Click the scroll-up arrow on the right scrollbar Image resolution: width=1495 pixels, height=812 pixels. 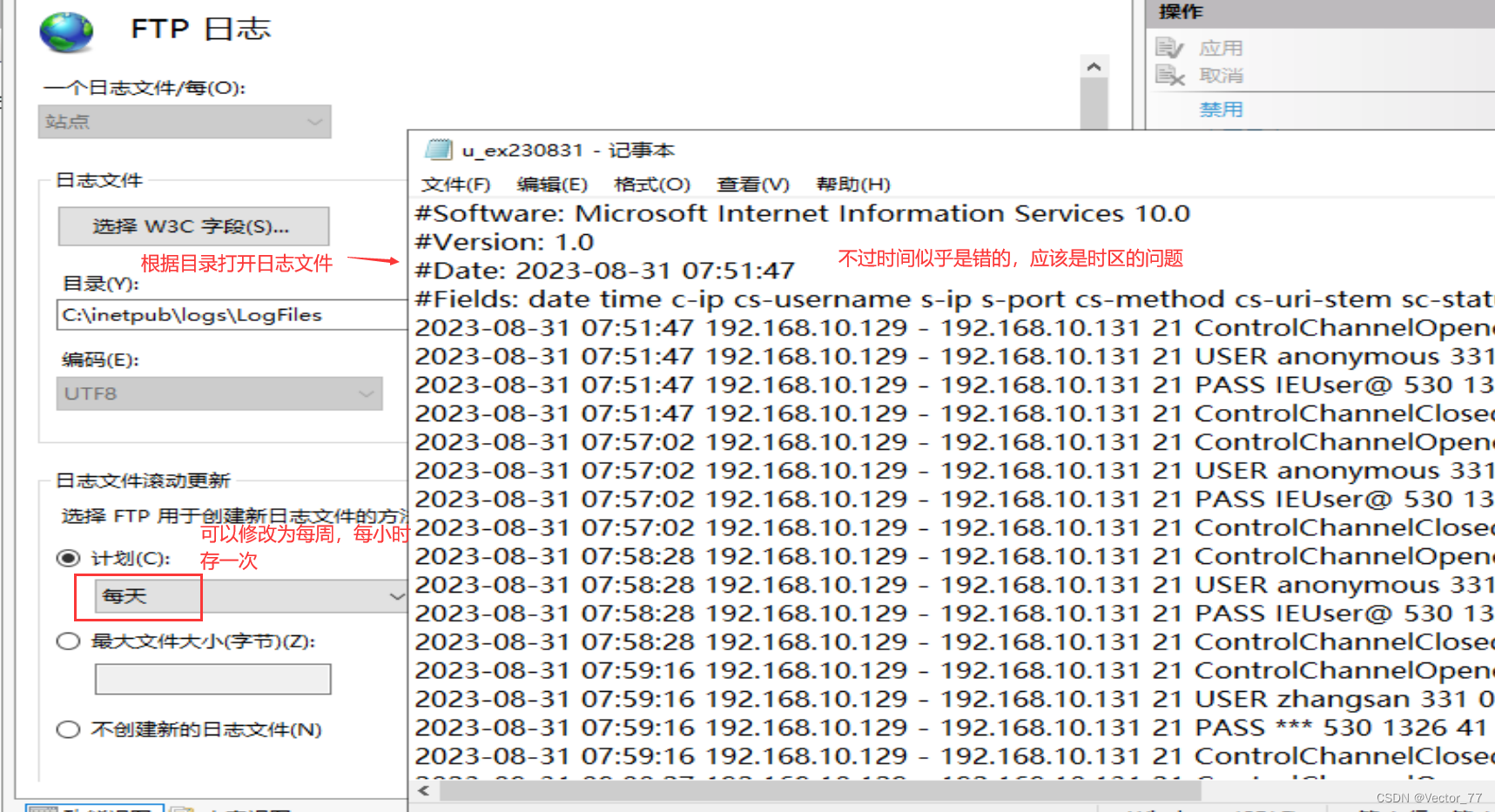click(1094, 66)
